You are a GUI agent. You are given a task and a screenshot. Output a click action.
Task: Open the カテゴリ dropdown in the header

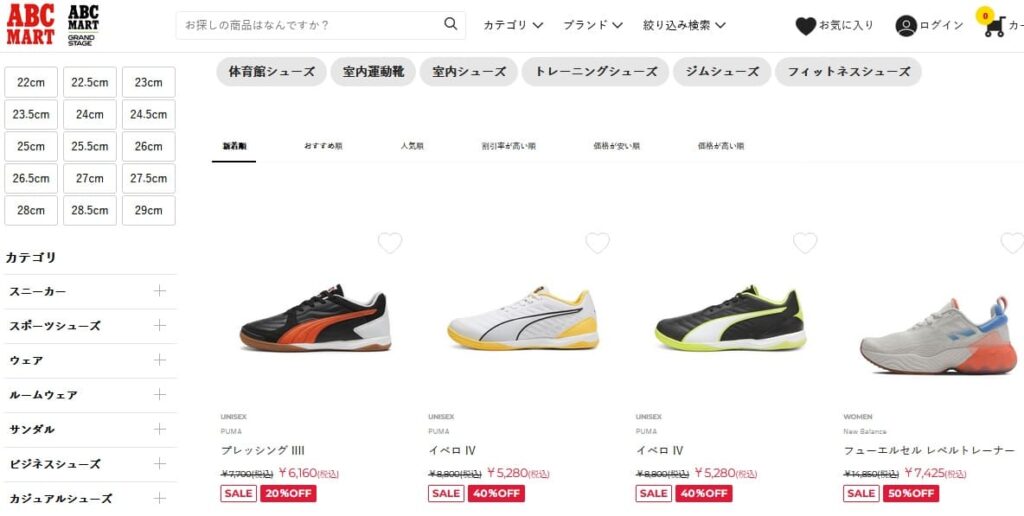(513, 25)
